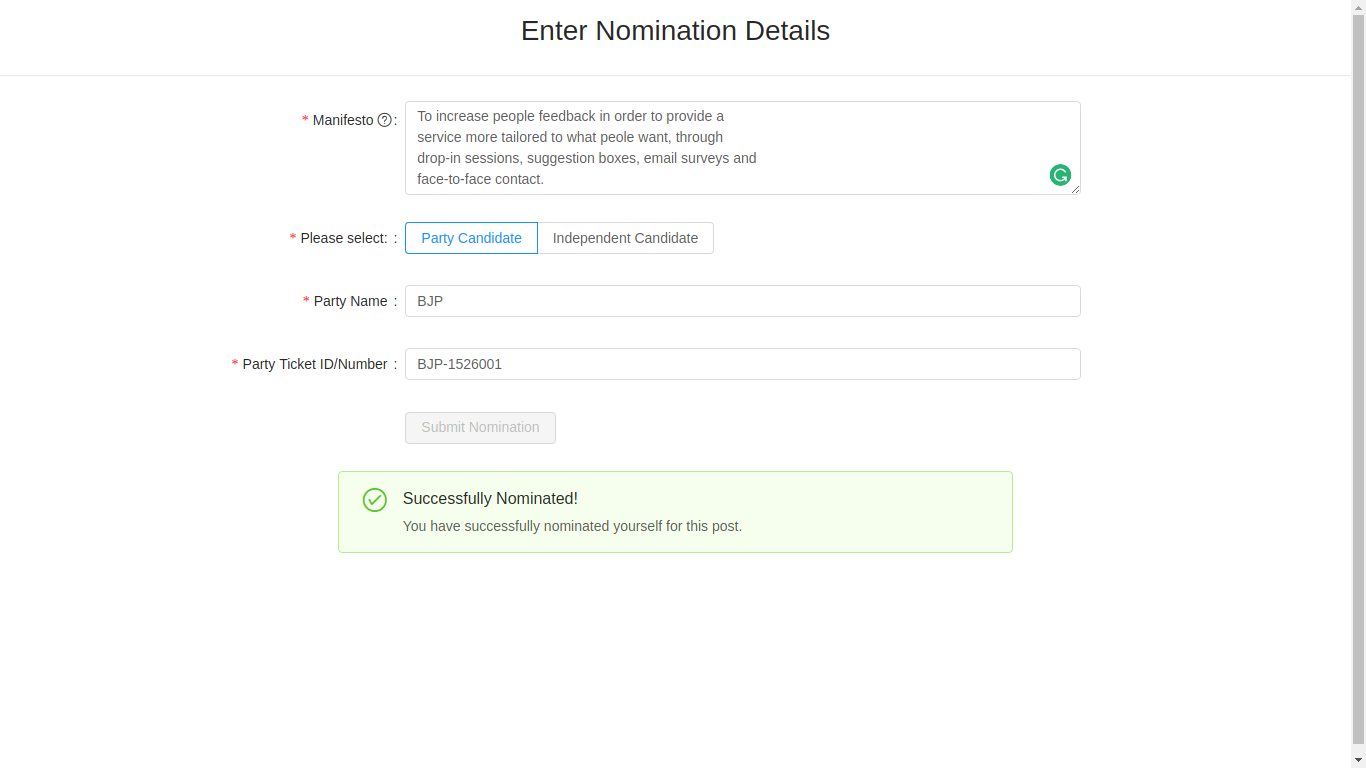Screen dimensions: 1366x768
Task: Click the Submit Nomination button
Action: coord(480,428)
